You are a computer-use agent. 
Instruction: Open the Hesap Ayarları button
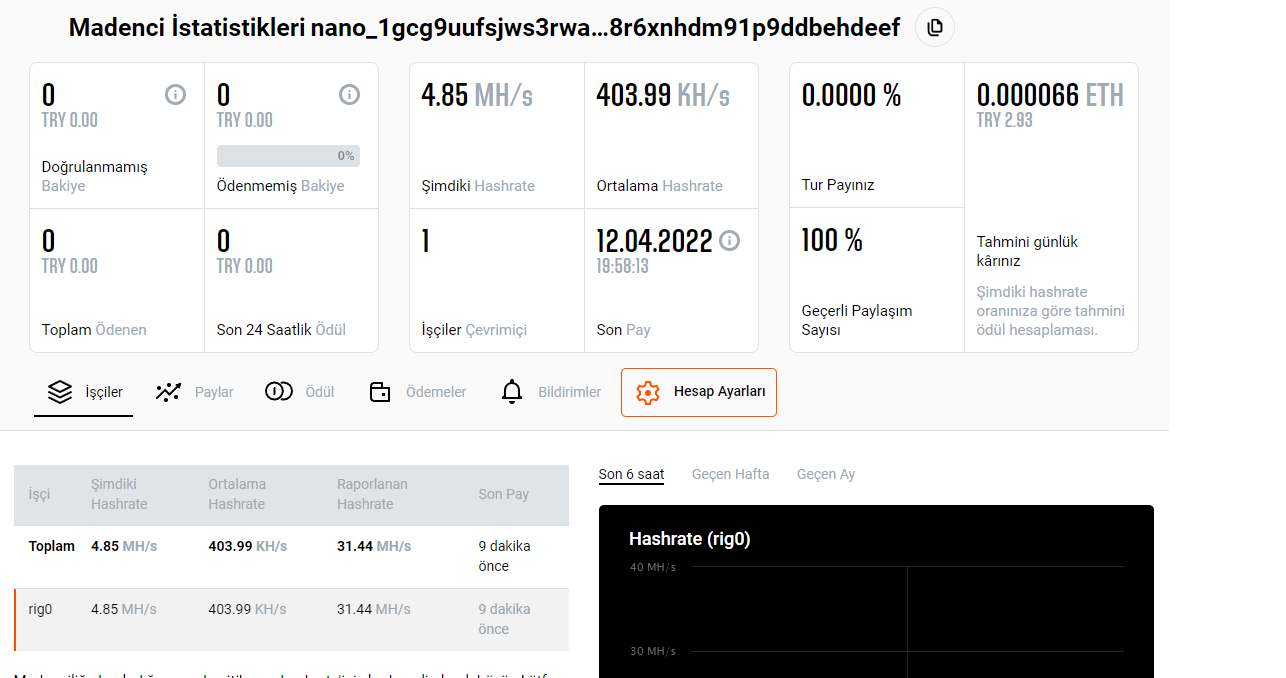[x=699, y=392]
